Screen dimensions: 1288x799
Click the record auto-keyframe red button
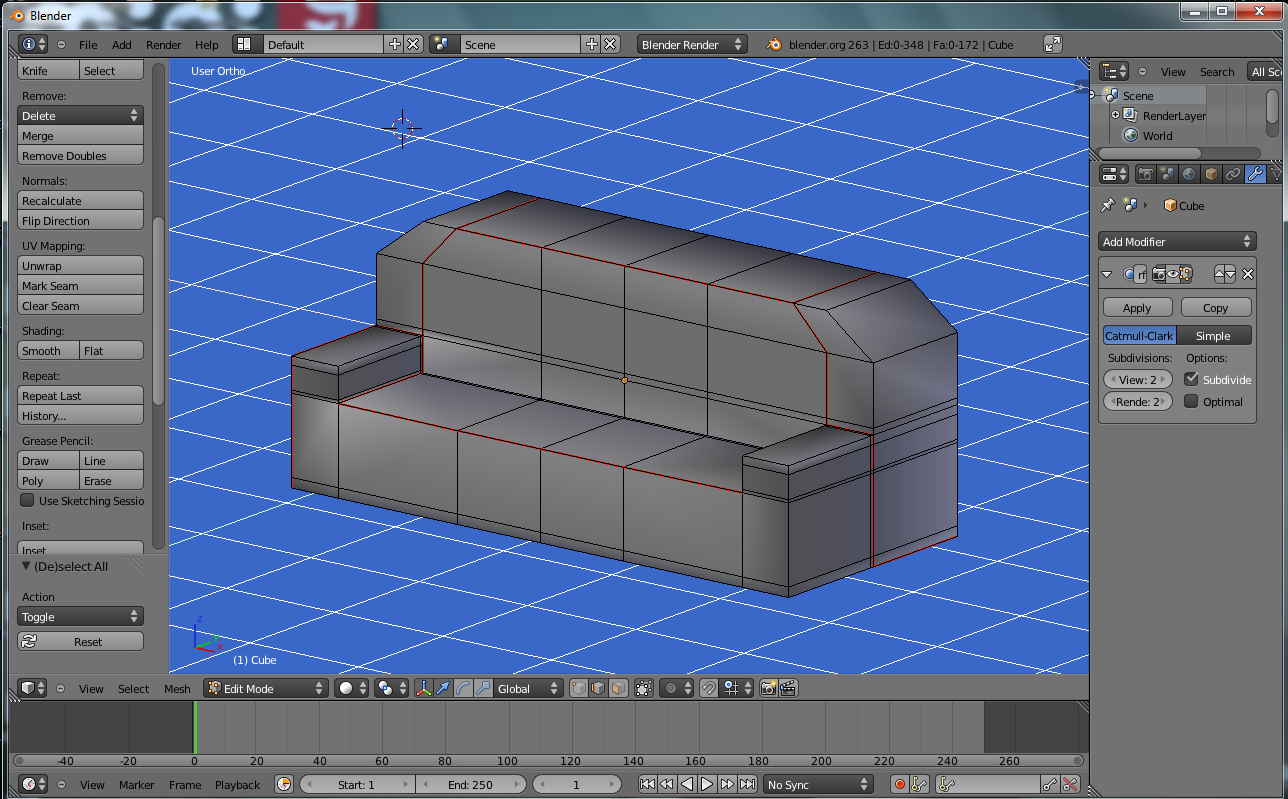[x=899, y=785]
